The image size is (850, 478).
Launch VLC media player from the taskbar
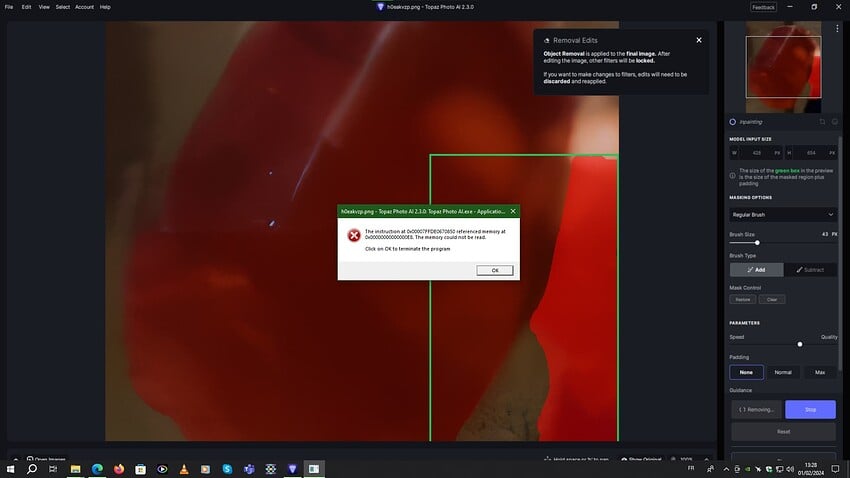[184, 468]
